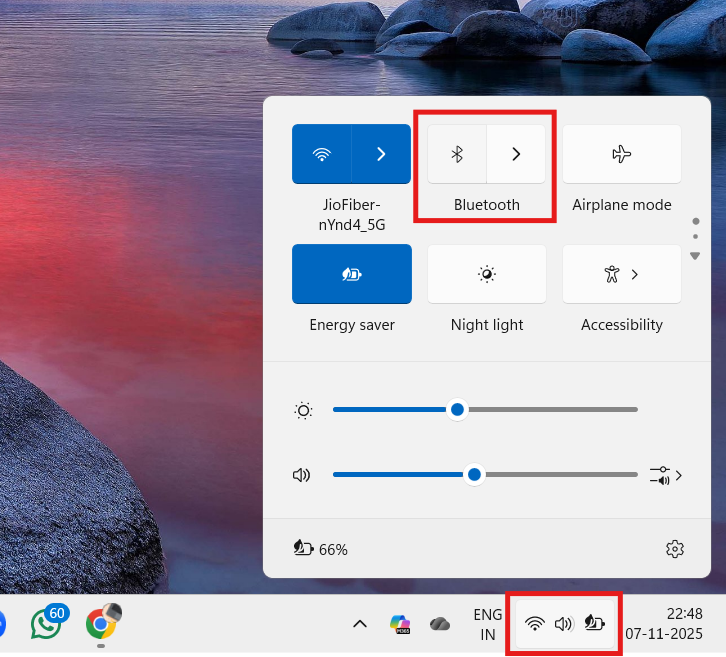This screenshot has width=726, height=657.
Task: Launch Google Chrome from the taskbar
Action: 101,624
